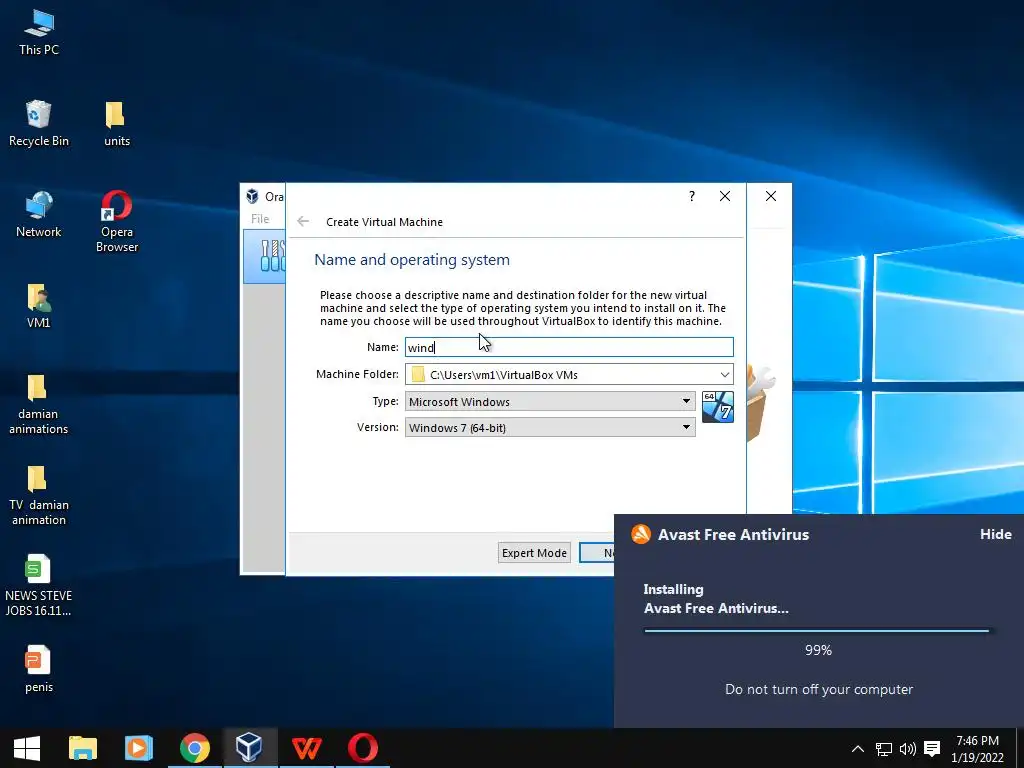Click into the Name text field
The image size is (1024, 768).
[569, 347]
